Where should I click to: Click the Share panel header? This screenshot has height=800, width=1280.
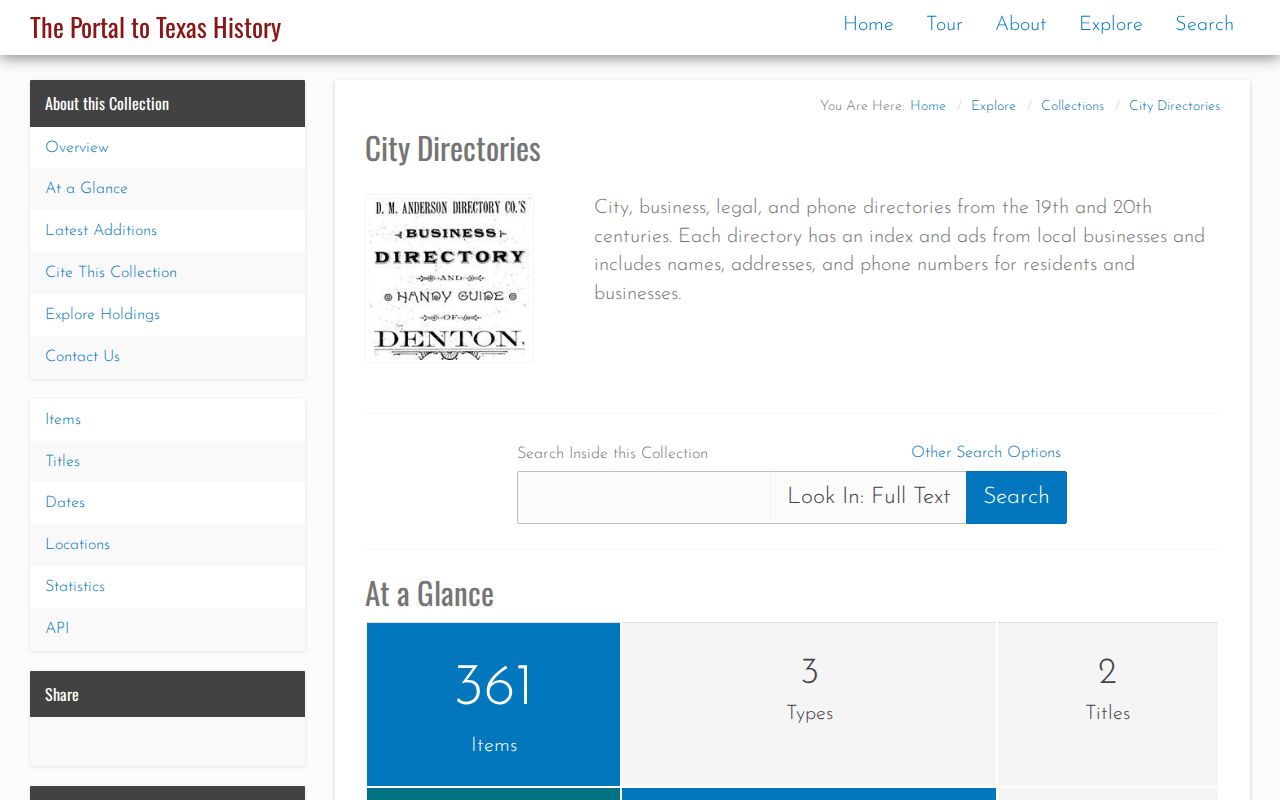coord(167,694)
